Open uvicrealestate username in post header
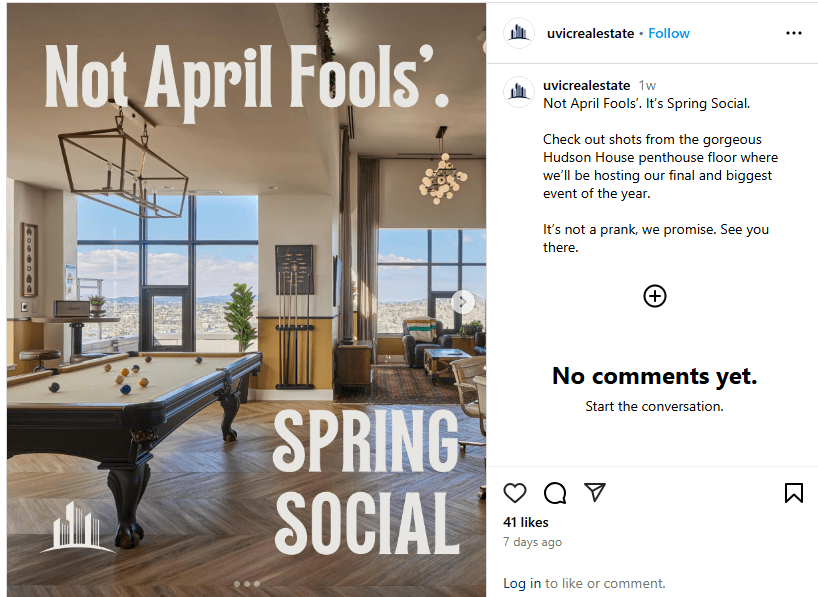 pos(590,33)
